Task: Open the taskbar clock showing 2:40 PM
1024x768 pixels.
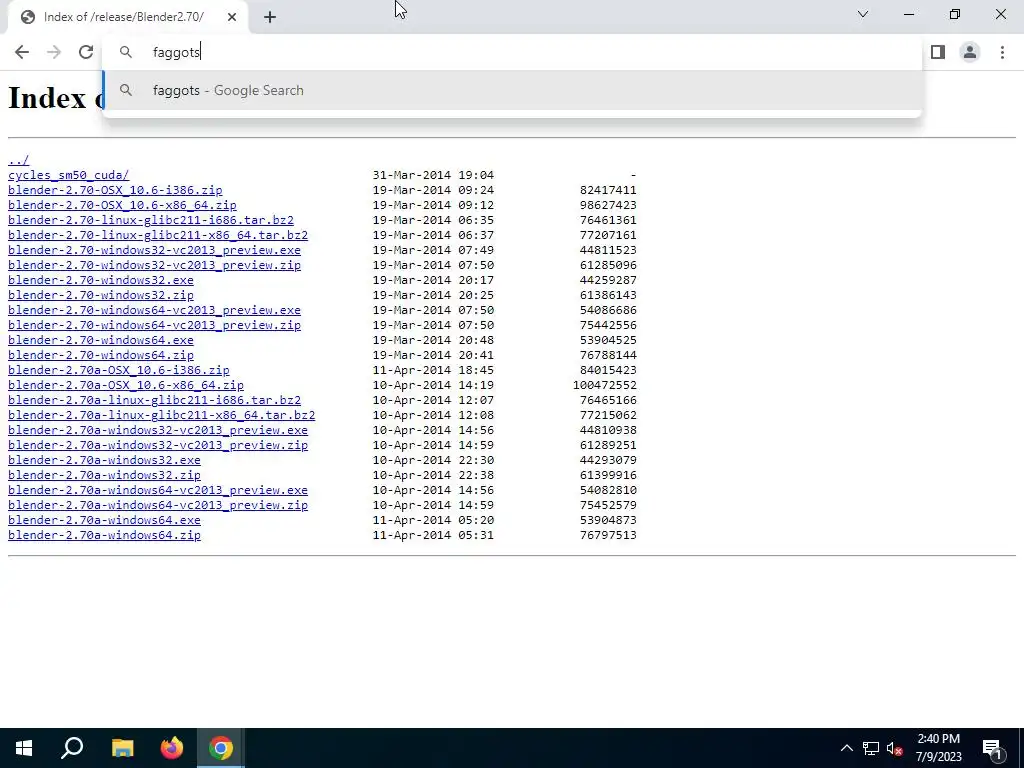Action: 938,748
